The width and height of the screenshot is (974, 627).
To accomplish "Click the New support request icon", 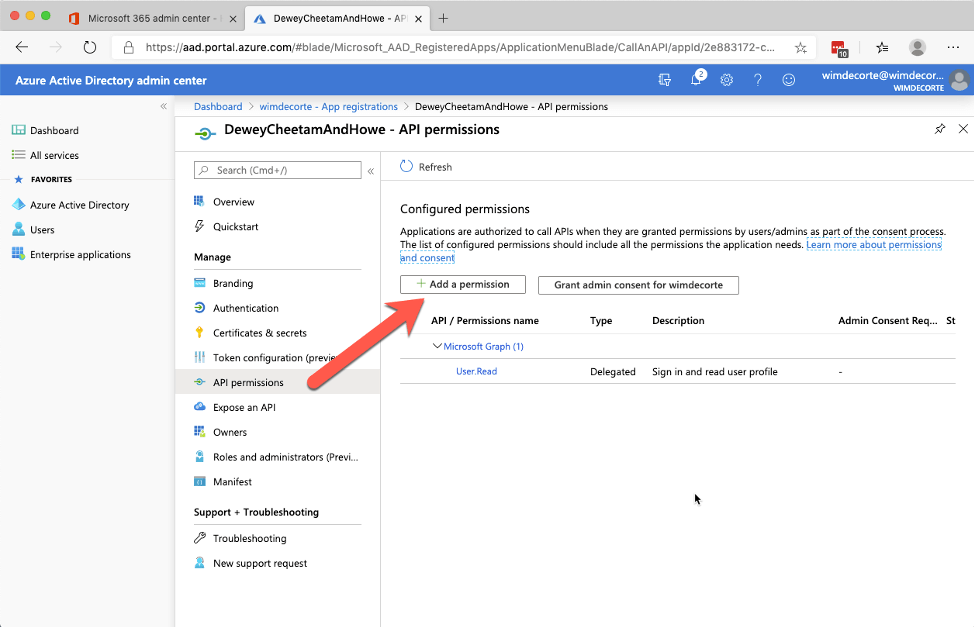I will (199, 563).
